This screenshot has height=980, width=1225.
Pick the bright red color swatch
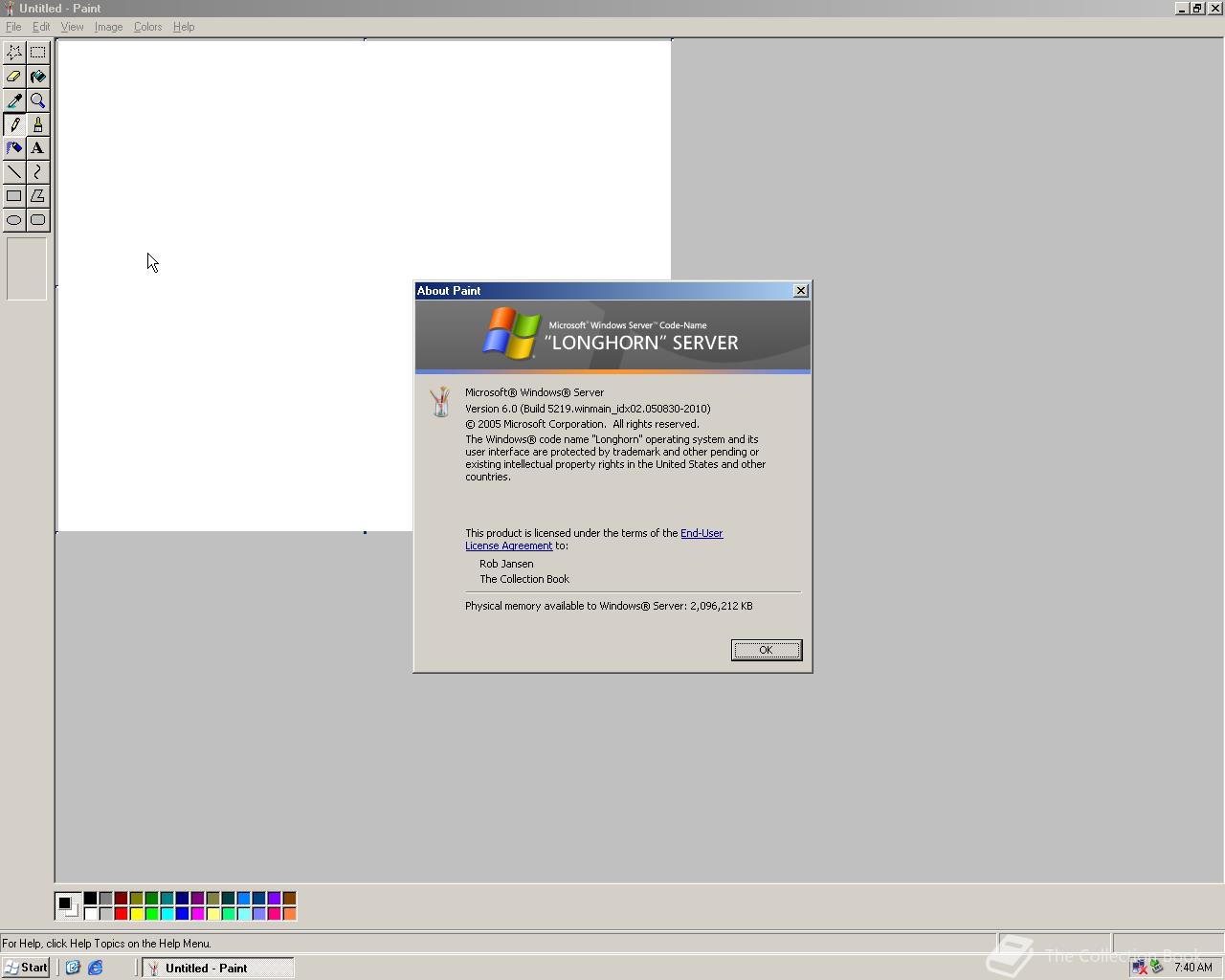coord(121,913)
